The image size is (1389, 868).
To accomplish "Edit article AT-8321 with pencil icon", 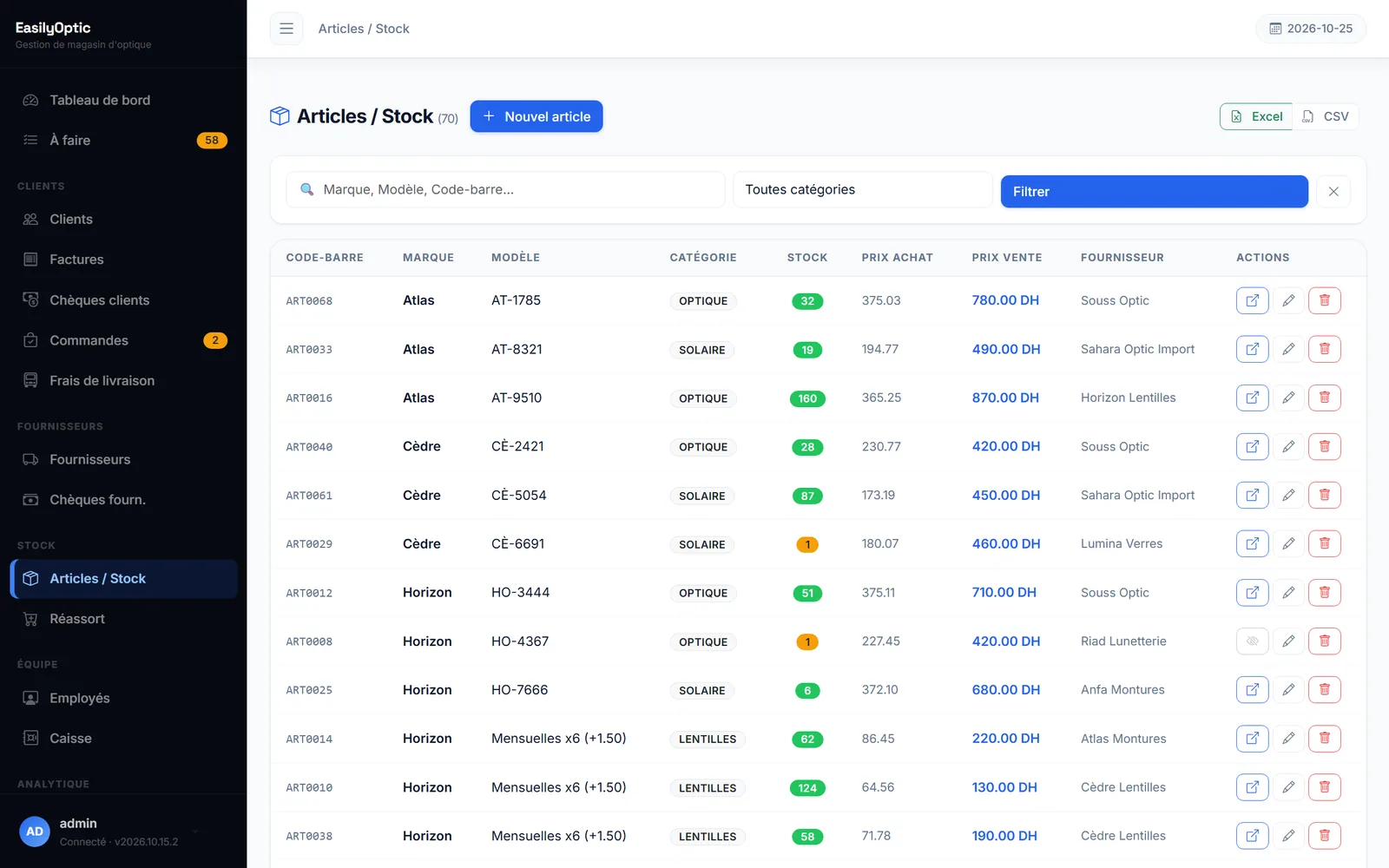I will pyautogui.click(x=1288, y=349).
